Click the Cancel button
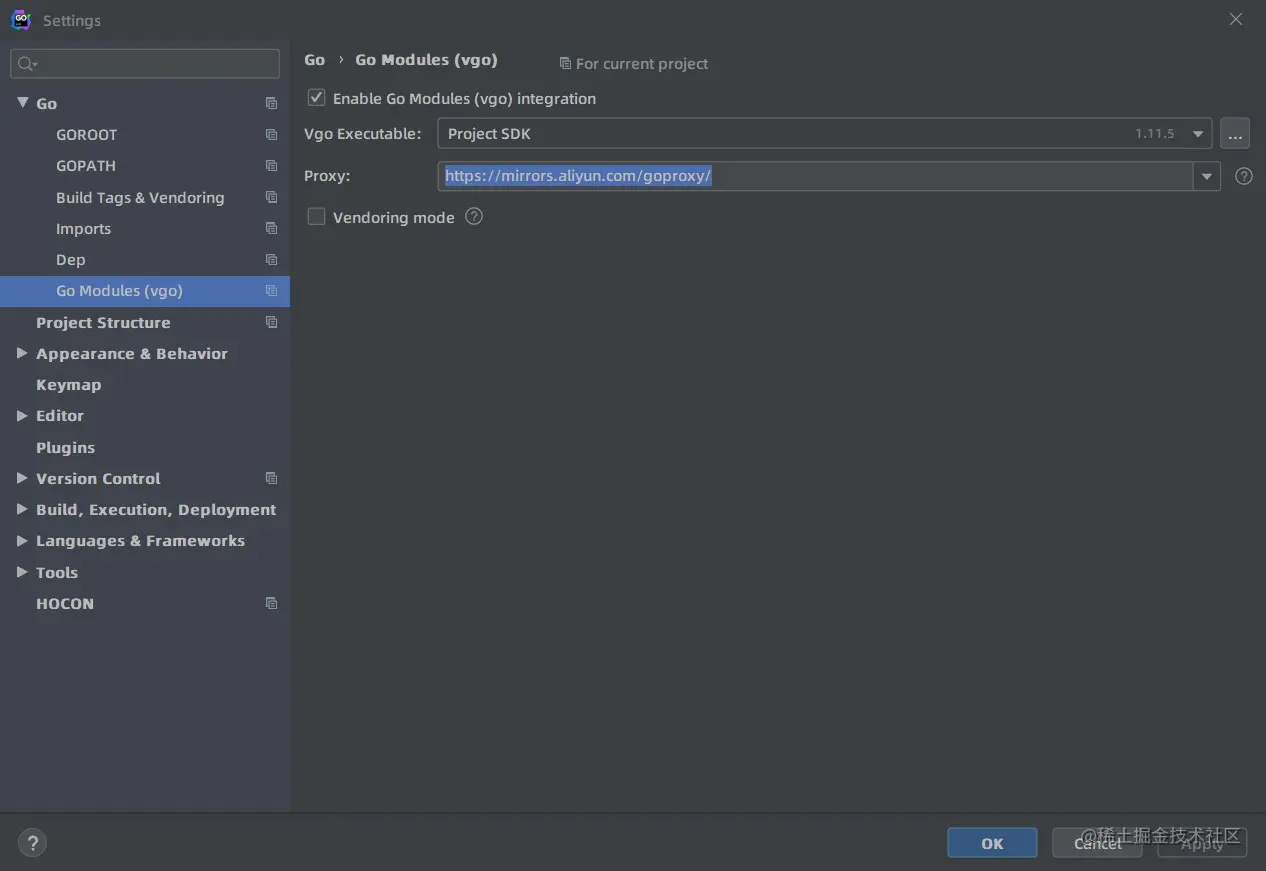 (x=1097, y=843)
